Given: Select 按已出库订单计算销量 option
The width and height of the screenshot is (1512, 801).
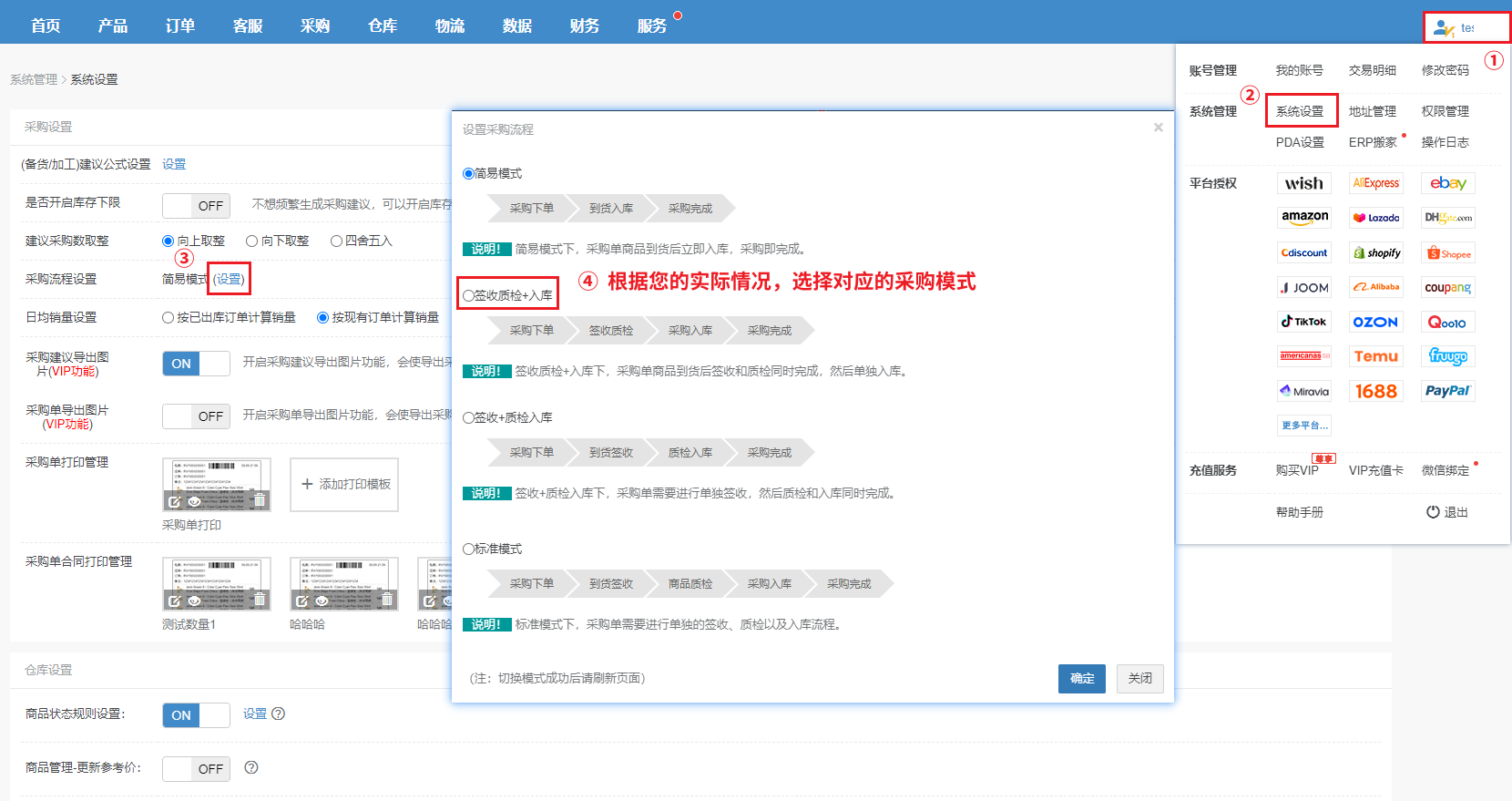Looking at the screenshot, I should 169,317.
